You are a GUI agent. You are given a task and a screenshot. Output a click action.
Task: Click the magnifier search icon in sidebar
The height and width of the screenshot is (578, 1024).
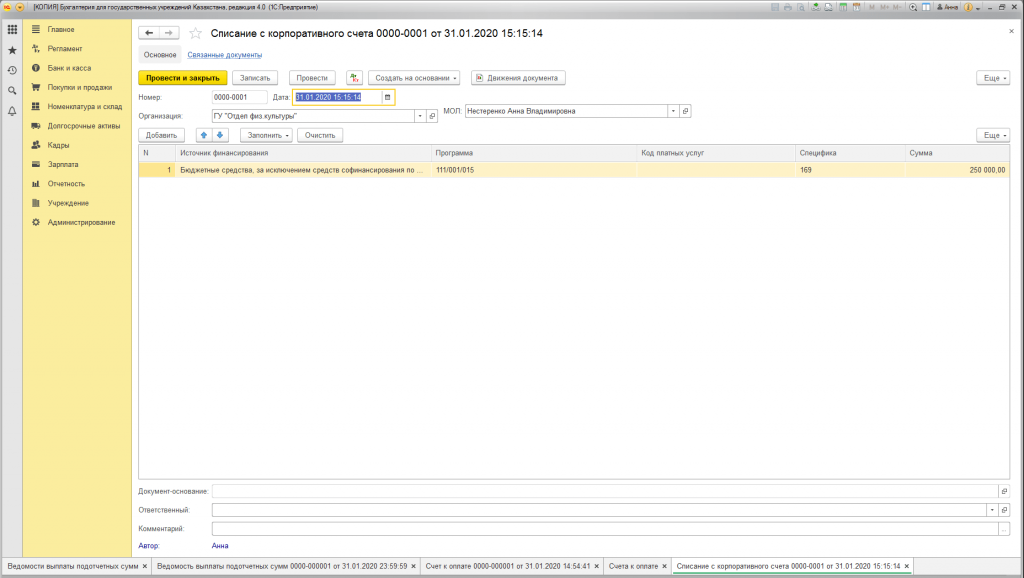click(12, 90)
